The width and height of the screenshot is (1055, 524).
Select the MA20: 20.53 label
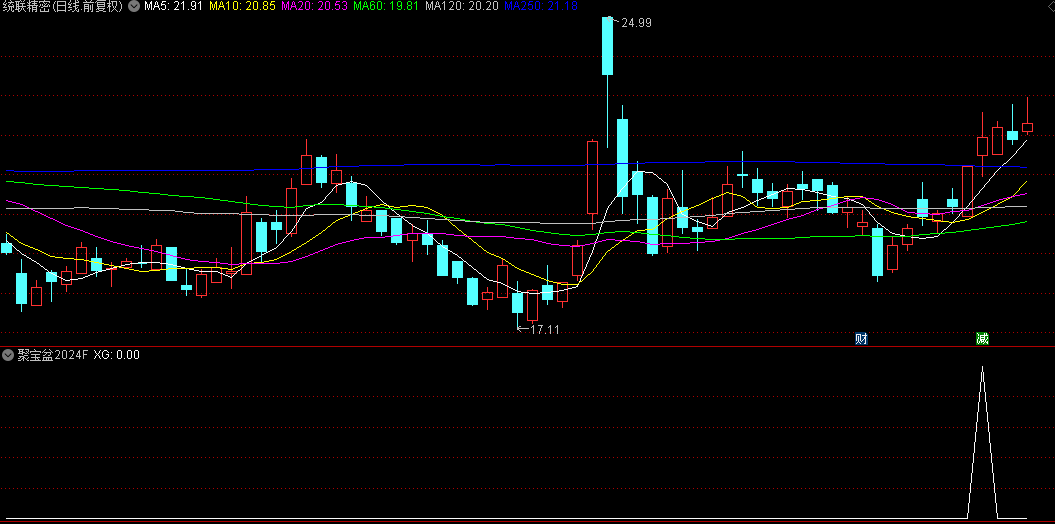[314, 6]
